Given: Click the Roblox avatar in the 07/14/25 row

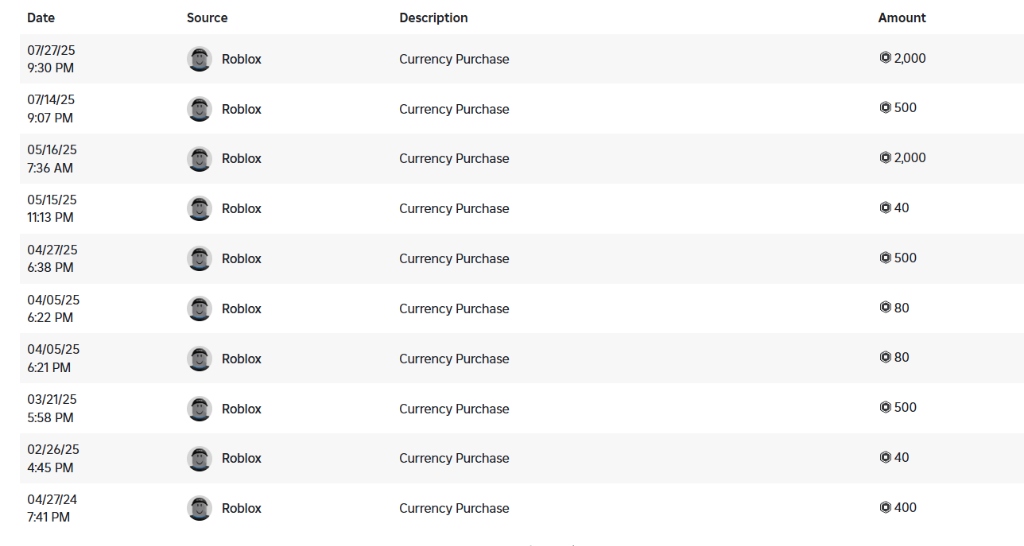Looking at the screenshot, I should point(200,109).
